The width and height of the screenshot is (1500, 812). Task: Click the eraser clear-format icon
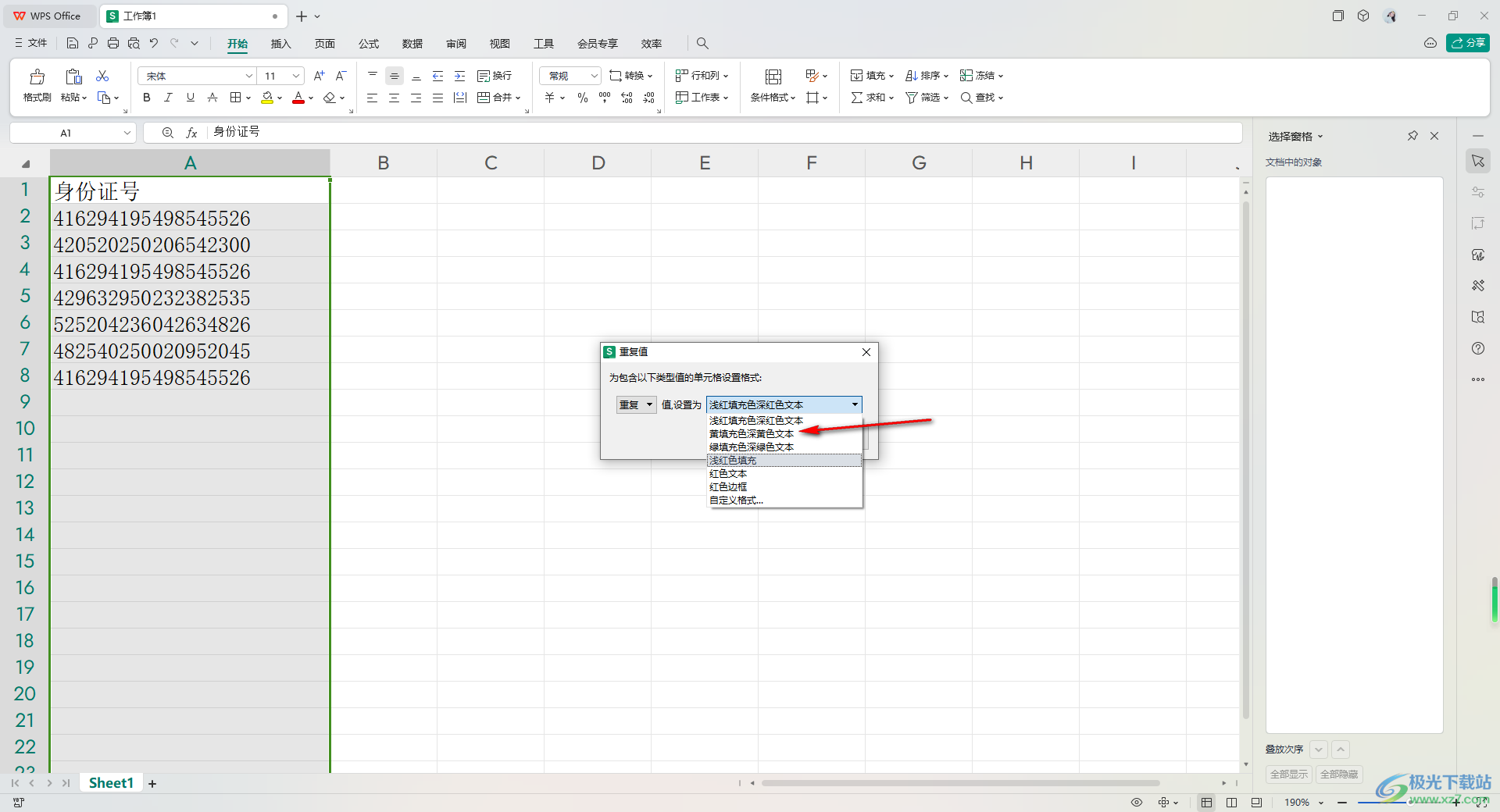point(330,98)
